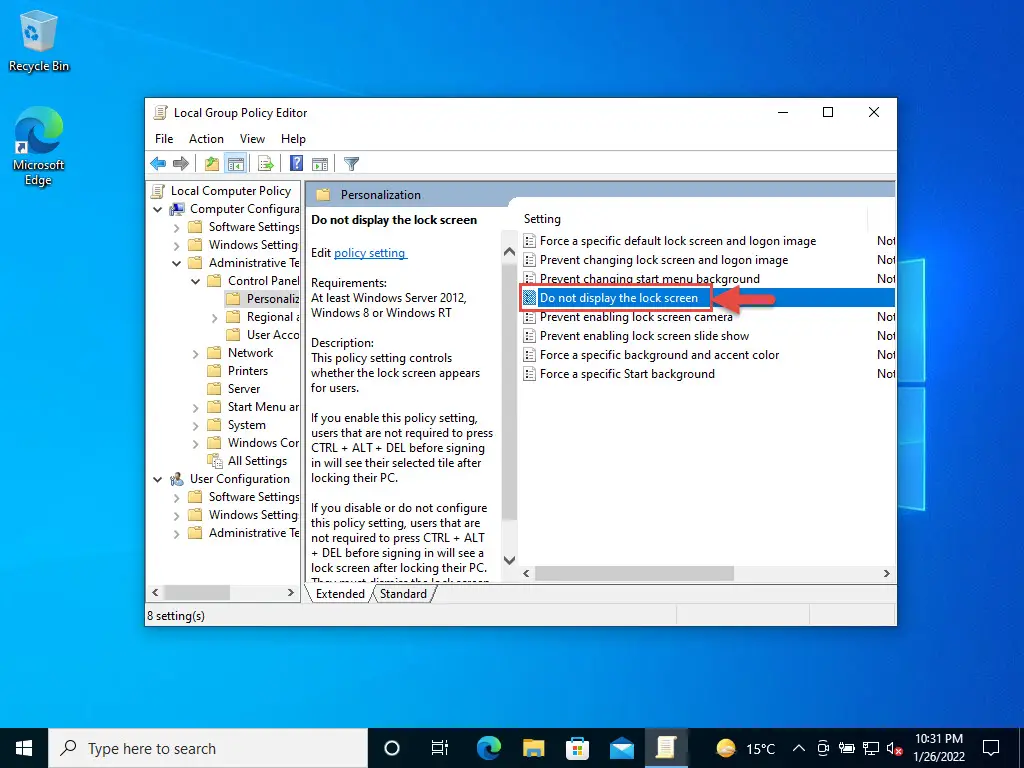Navigate back using the toolbar back arrow
The width and height of the screenshot is (1024, 768).
tap(158, 163)
